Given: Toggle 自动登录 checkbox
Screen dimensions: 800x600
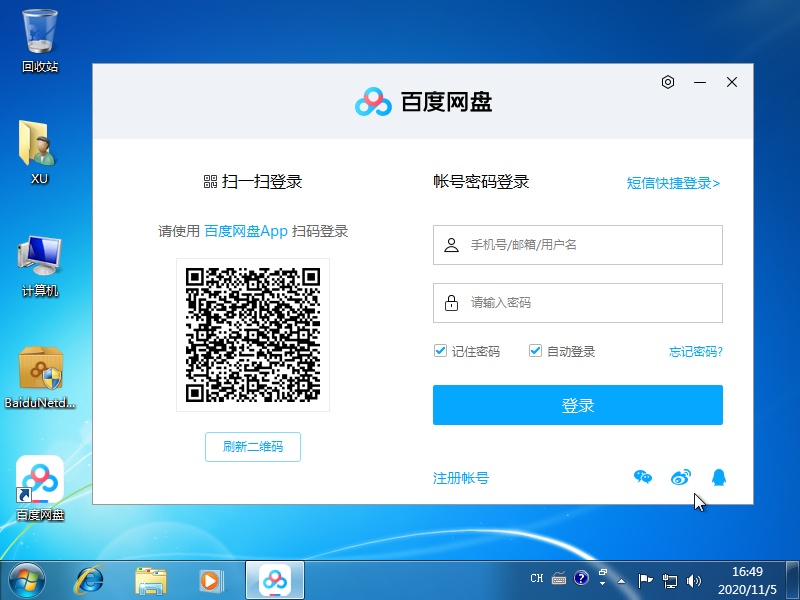Looking at the screenshot, I should (536, 351).
